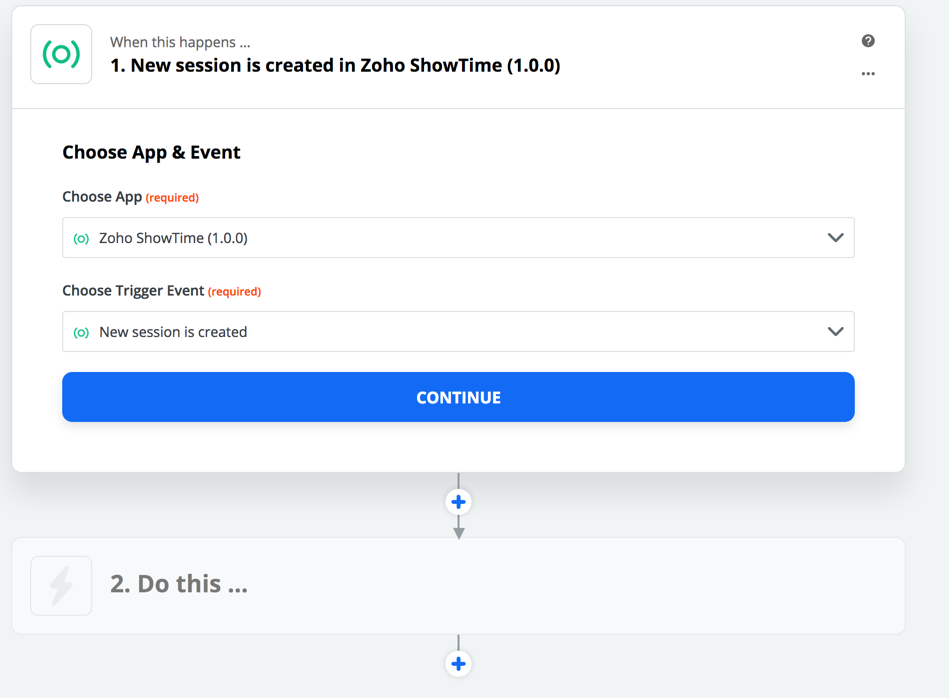Add a step with the bottom plus icon
The width and height of the screenshot is (949, 698).
pyautogui.click(x=459, y=663)
